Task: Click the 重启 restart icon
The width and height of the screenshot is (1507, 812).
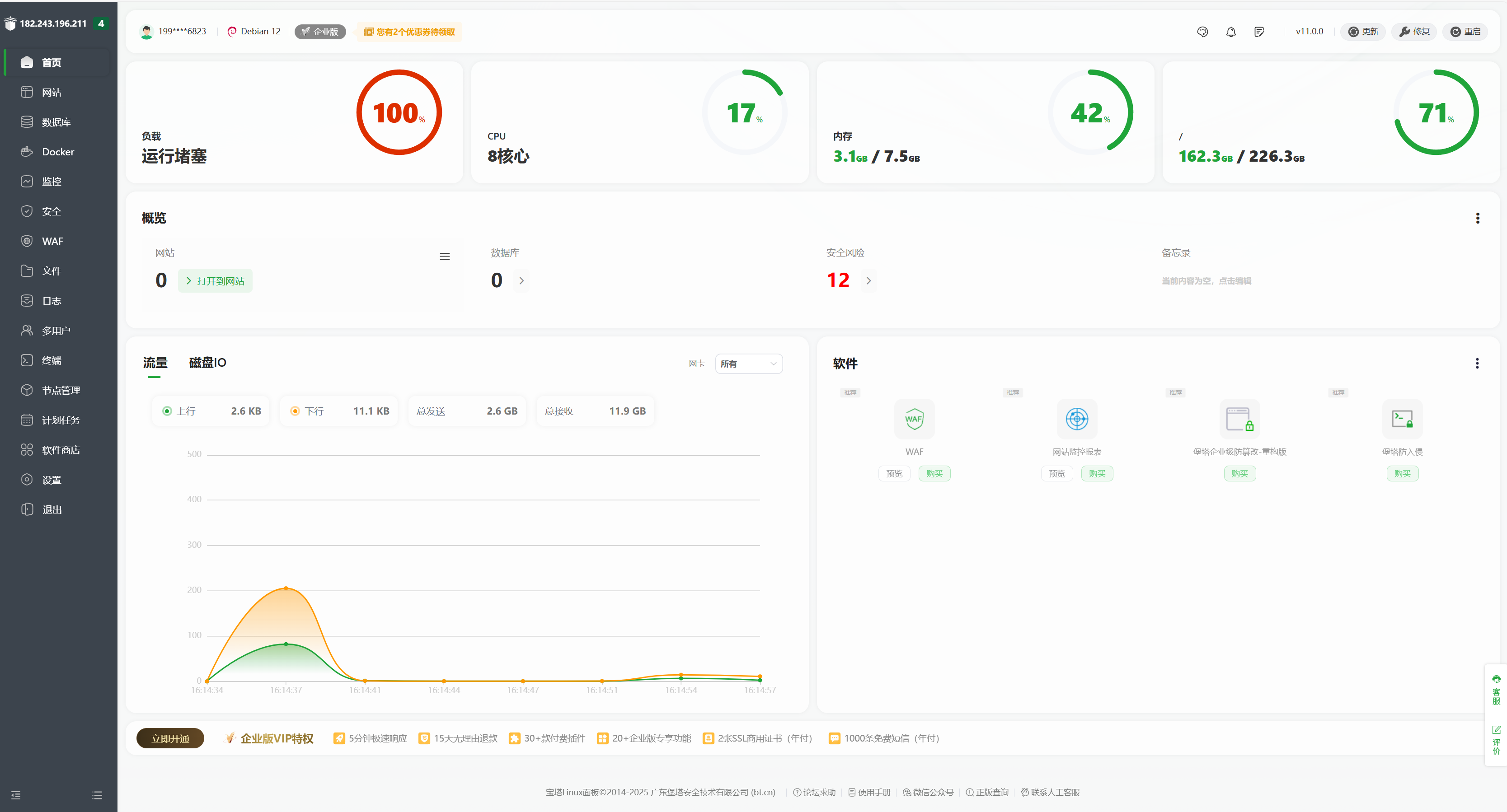Action: [x=1465, y=32]
